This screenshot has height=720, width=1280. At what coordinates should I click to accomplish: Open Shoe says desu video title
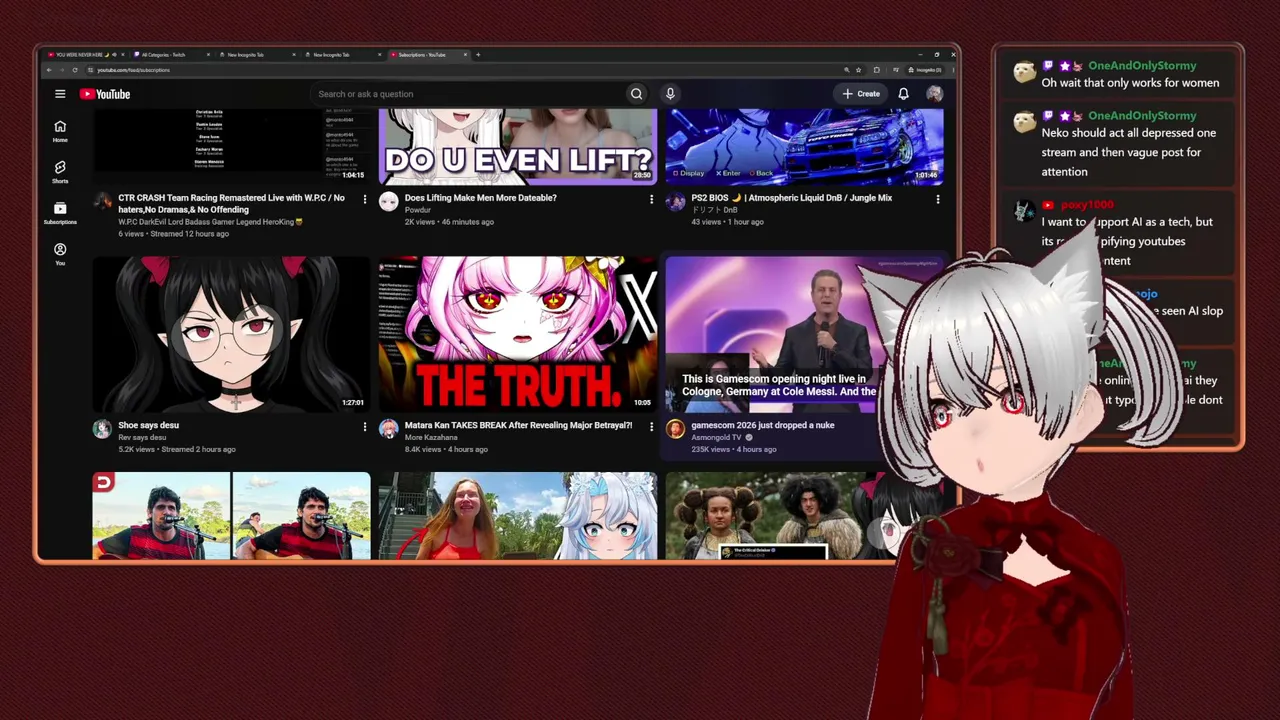click(x=148, y=425)
